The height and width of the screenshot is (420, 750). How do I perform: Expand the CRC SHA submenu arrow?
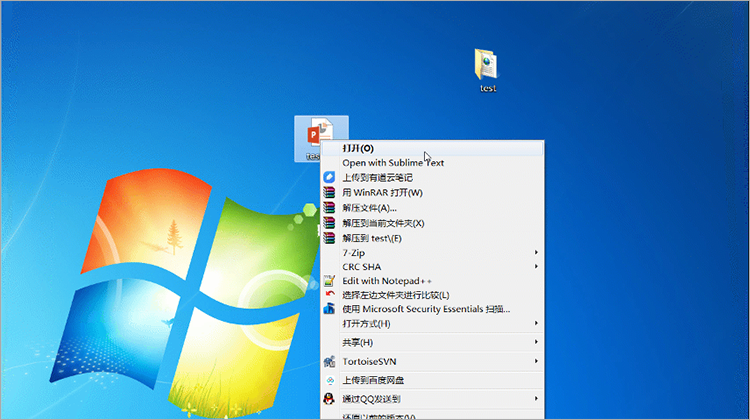(x=536, y=266)
